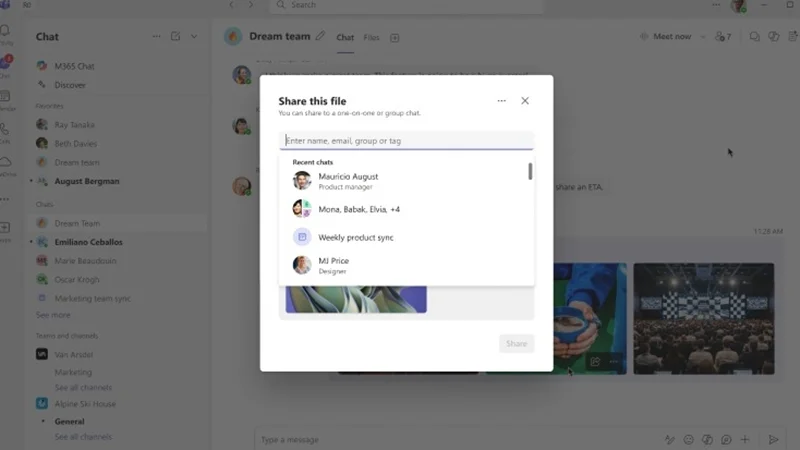
Task: Close the Share this file dialog
Action: pos(524,101)
